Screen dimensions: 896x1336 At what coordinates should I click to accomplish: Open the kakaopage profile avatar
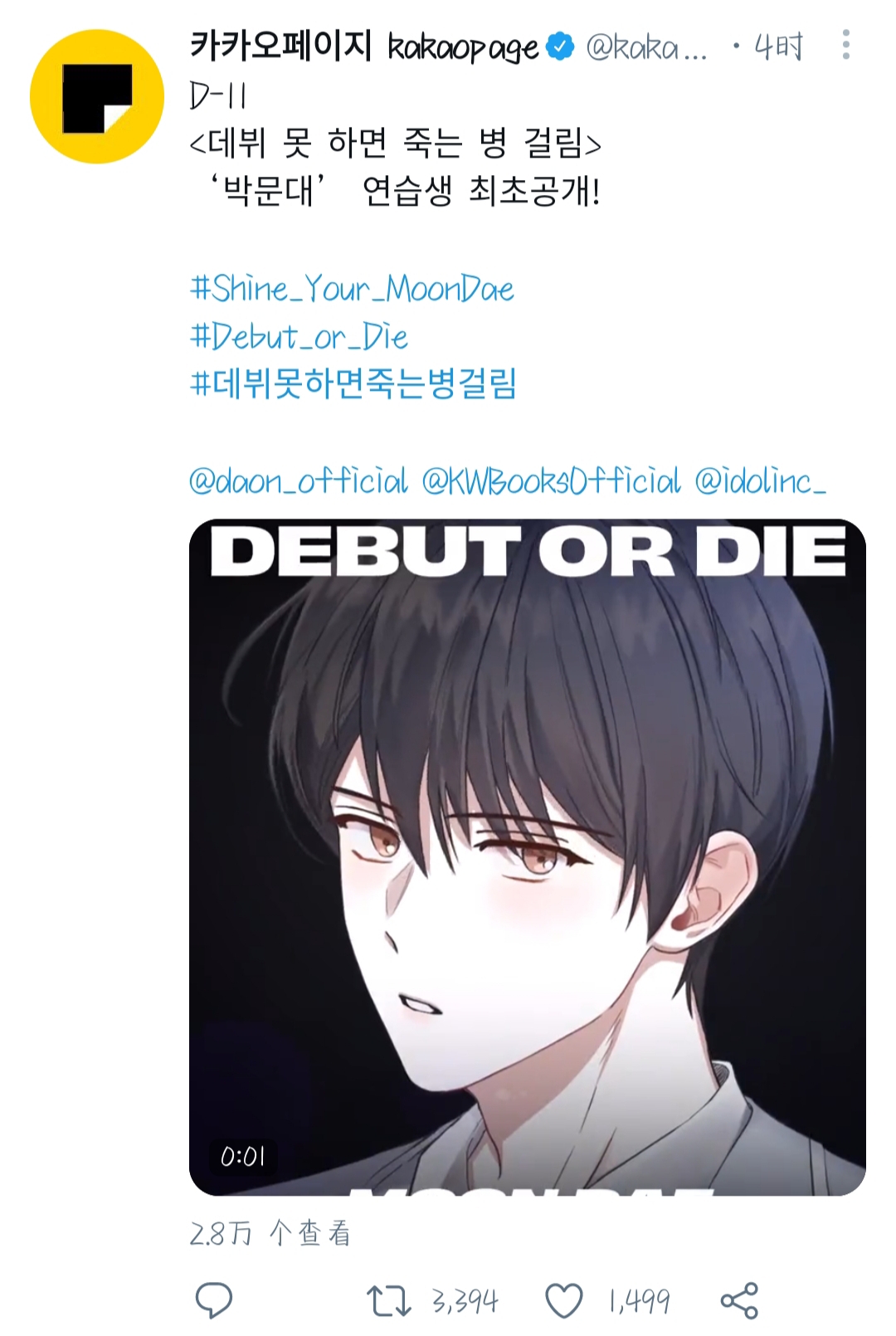(97, 96)
